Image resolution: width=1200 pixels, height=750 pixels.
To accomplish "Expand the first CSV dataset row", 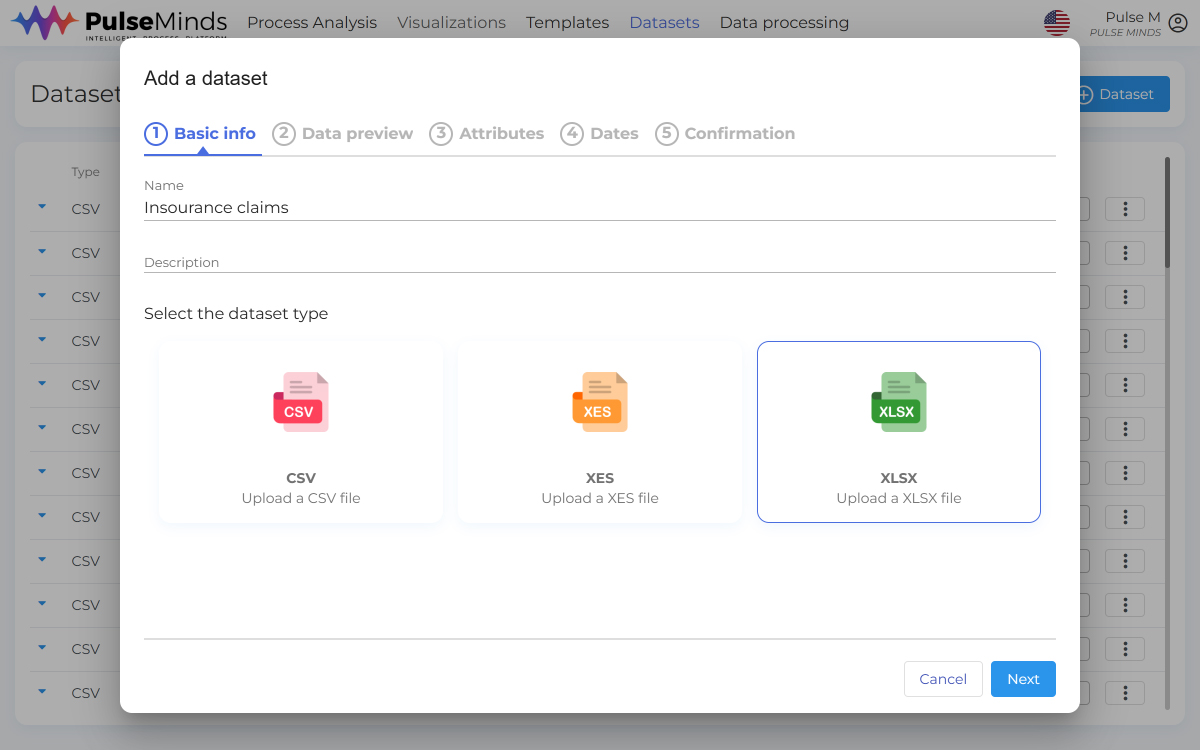I will (42, 207).
